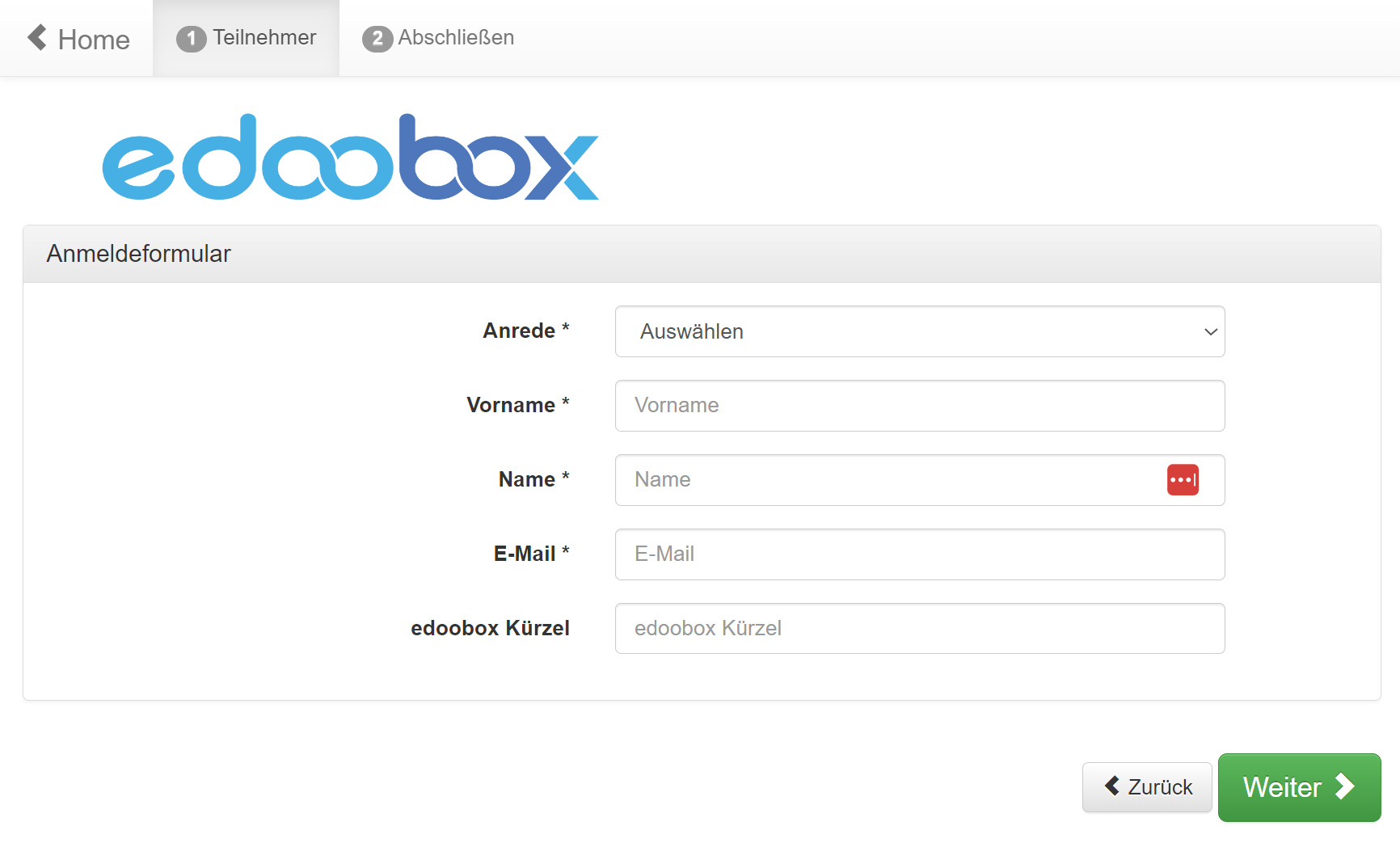Select the E-Mail input field
Viewport: 1400px width, 864px height.
pos(919,554)
